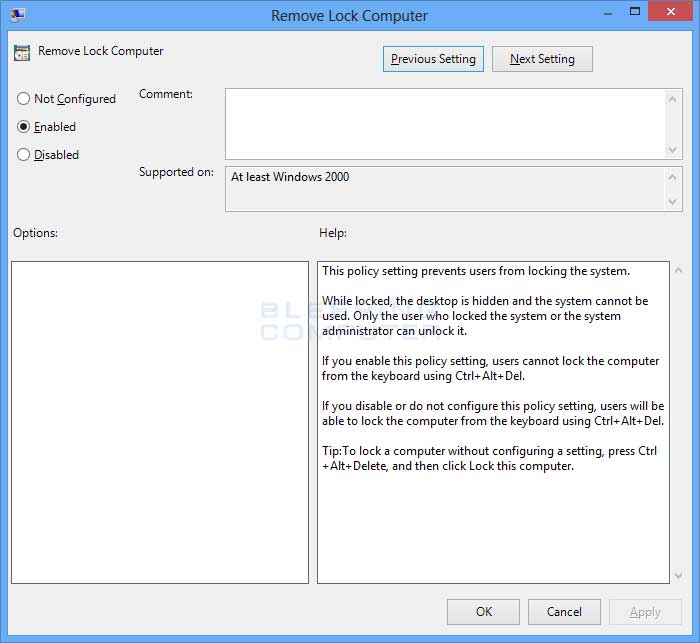Screen dimensions: 700x643
Task: Advance to Next Setting
Action: 542,59
